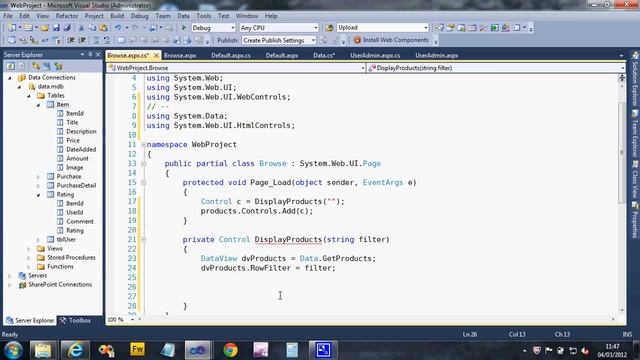The height and width of the screenshot is (360, 640).
Task: Click the Start Debugging play icon
Action: coord(184,28)
